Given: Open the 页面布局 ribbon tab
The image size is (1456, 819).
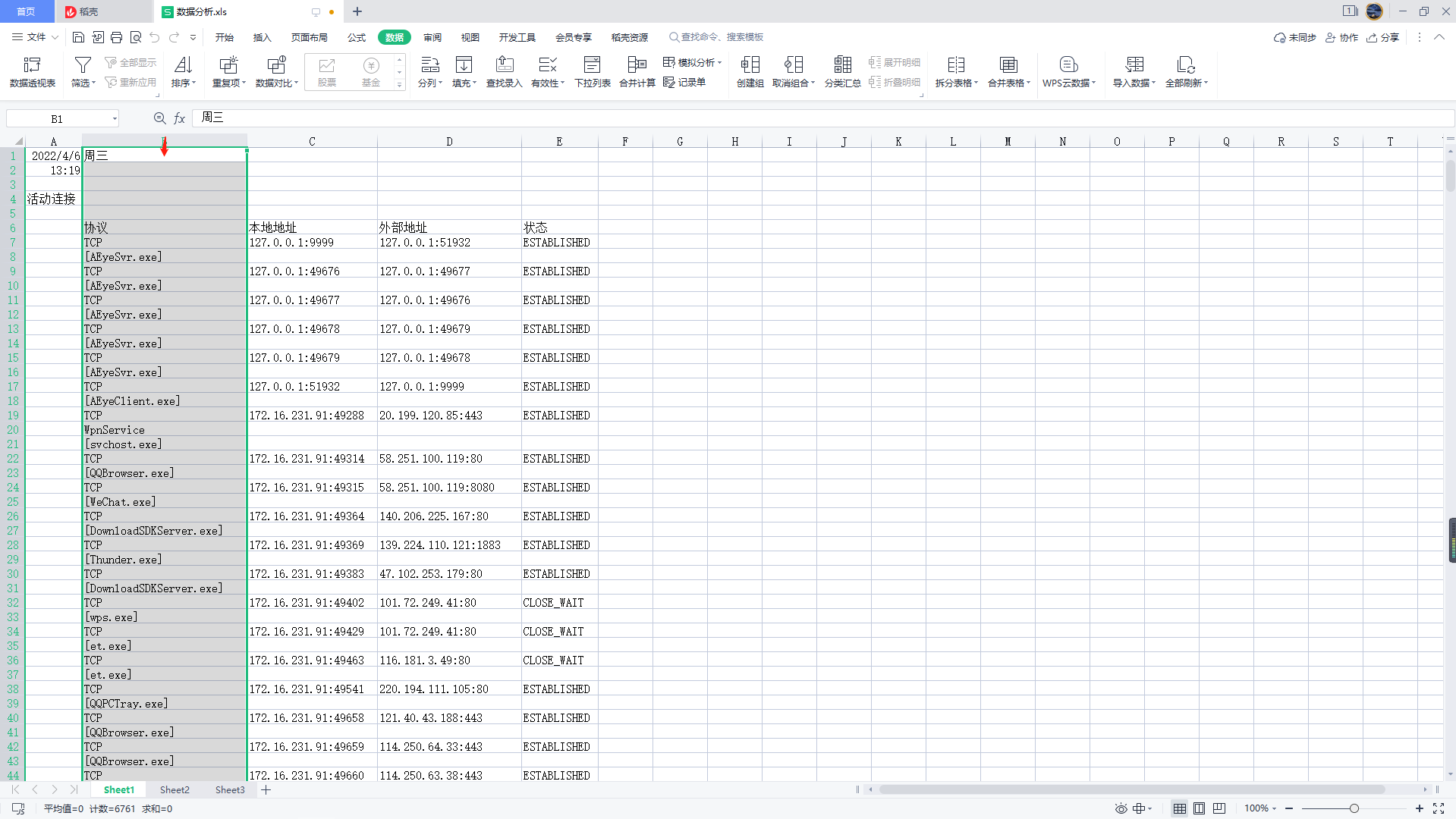Looking at the screenshot, I should click(309, 37).
